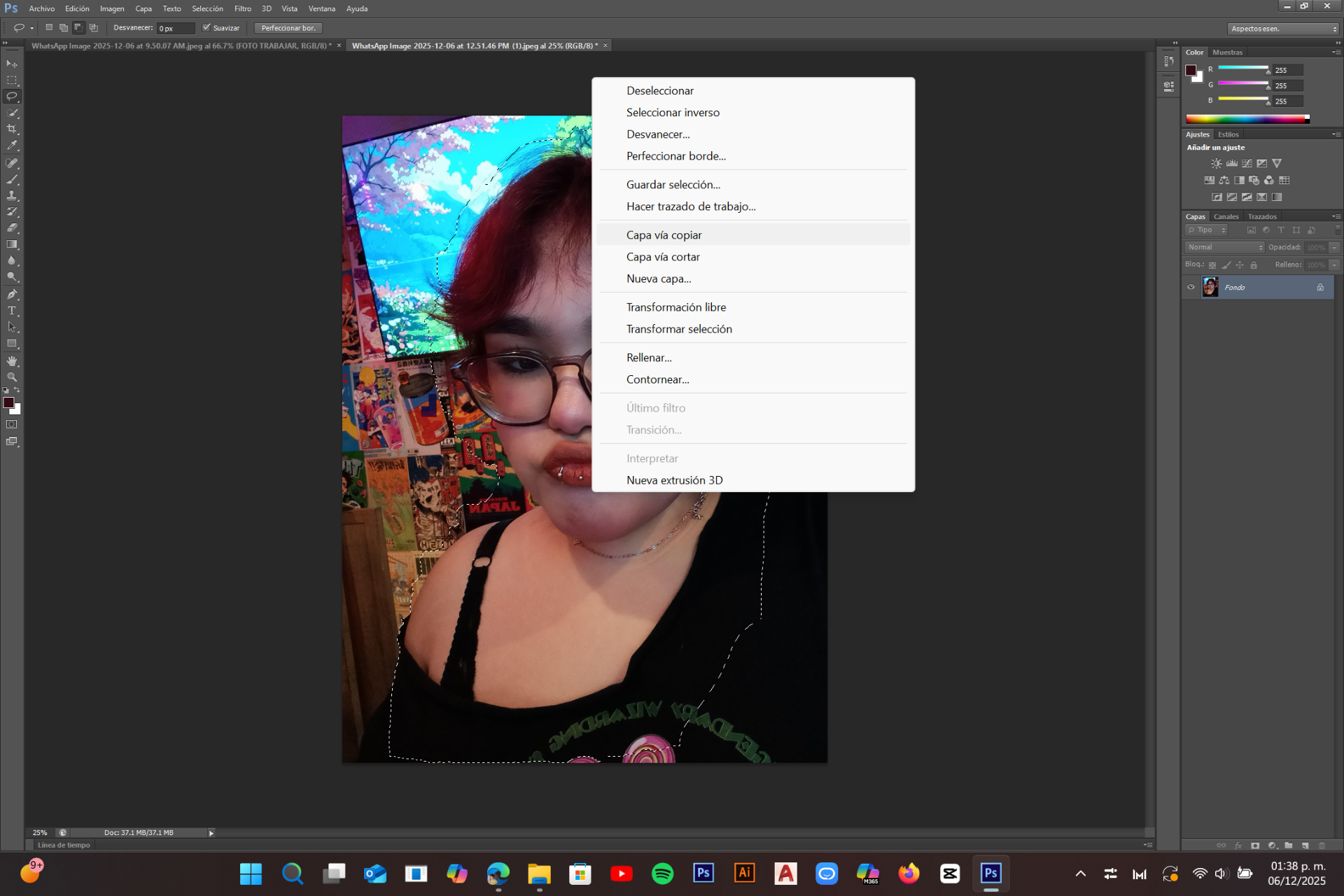
Task: Toggle Quick Mask mode icon
Action: [12, 424]
